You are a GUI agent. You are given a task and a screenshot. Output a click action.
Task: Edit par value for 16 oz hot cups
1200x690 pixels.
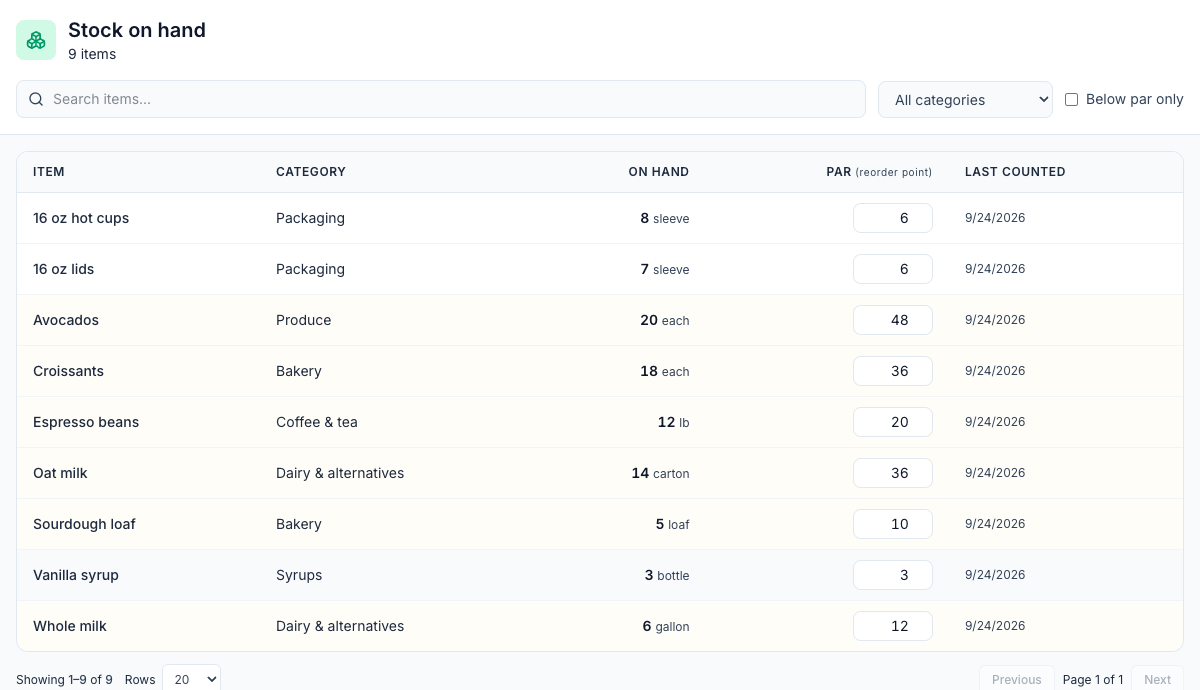click(893, 218)
